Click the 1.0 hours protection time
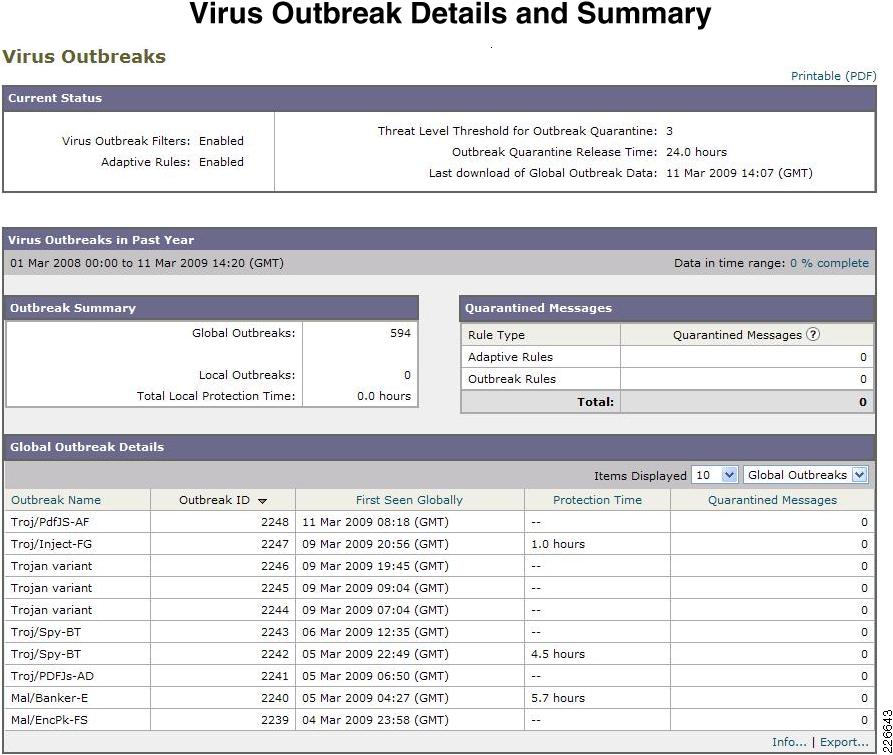The height and width of the screenshot is (755, 893). coord(558,544)
